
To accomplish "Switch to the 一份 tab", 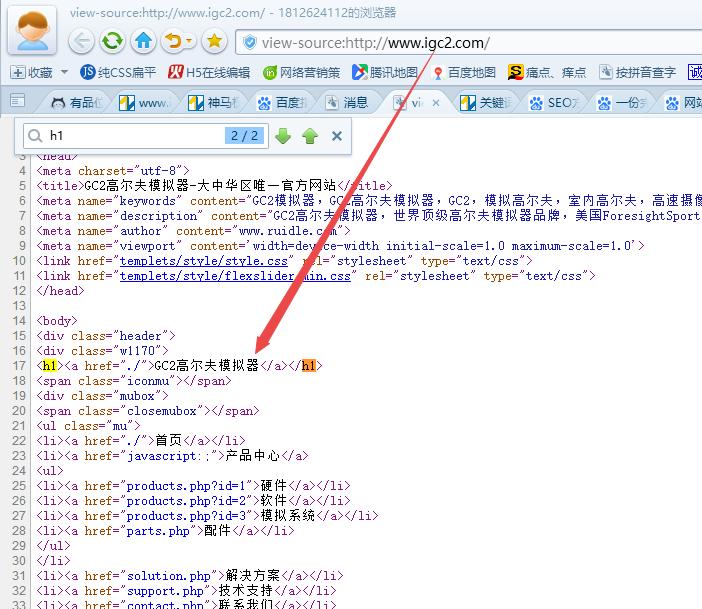I will point(623,103).
